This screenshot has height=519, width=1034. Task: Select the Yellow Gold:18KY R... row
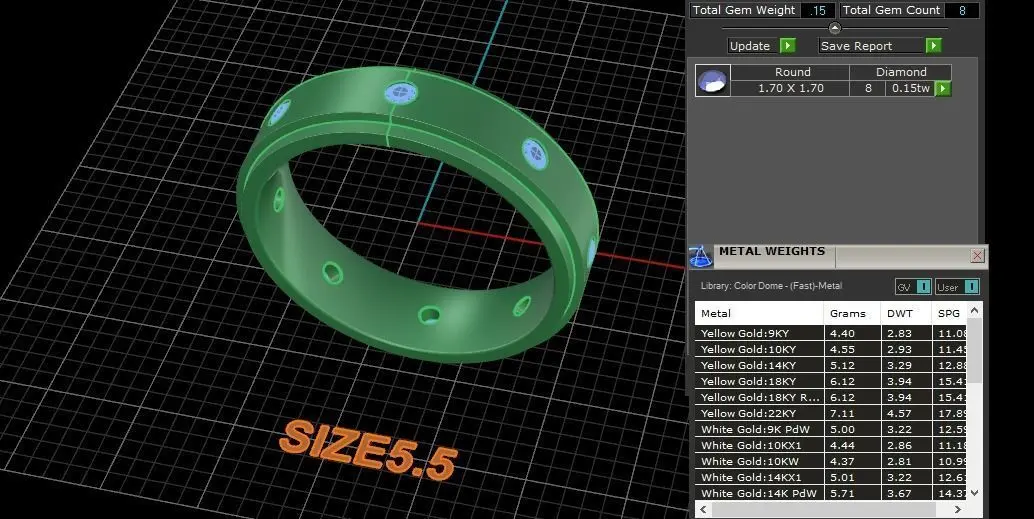coord(831,397)
